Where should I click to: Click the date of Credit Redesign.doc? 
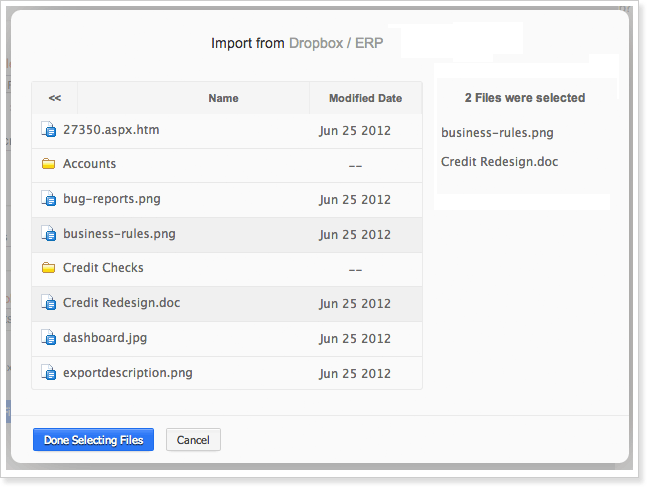(355, 303)
